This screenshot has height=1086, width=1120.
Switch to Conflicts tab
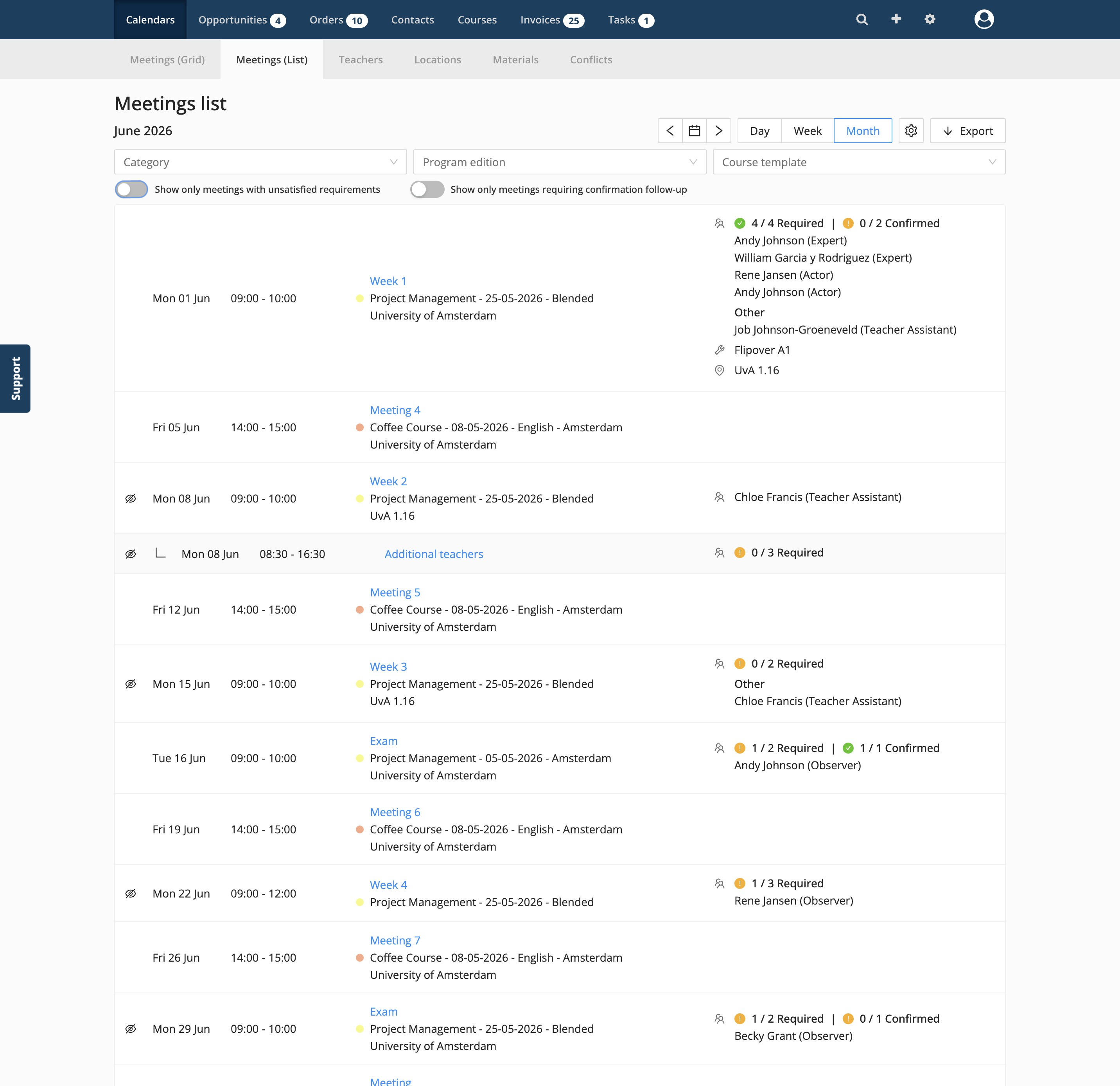click(x=591, y=59)
